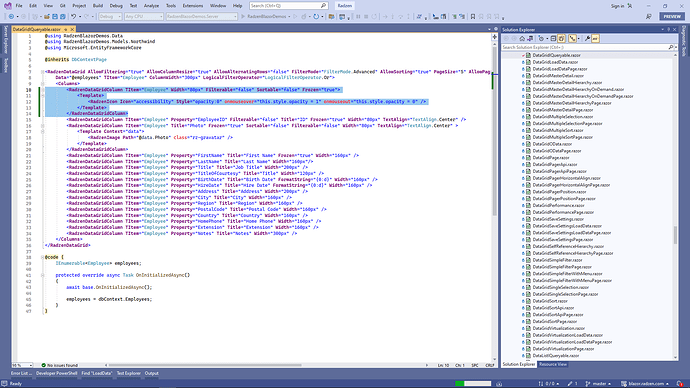Open the Analyze menu
690x388 pixels.
pyautogui.click(x=151, y=6)
